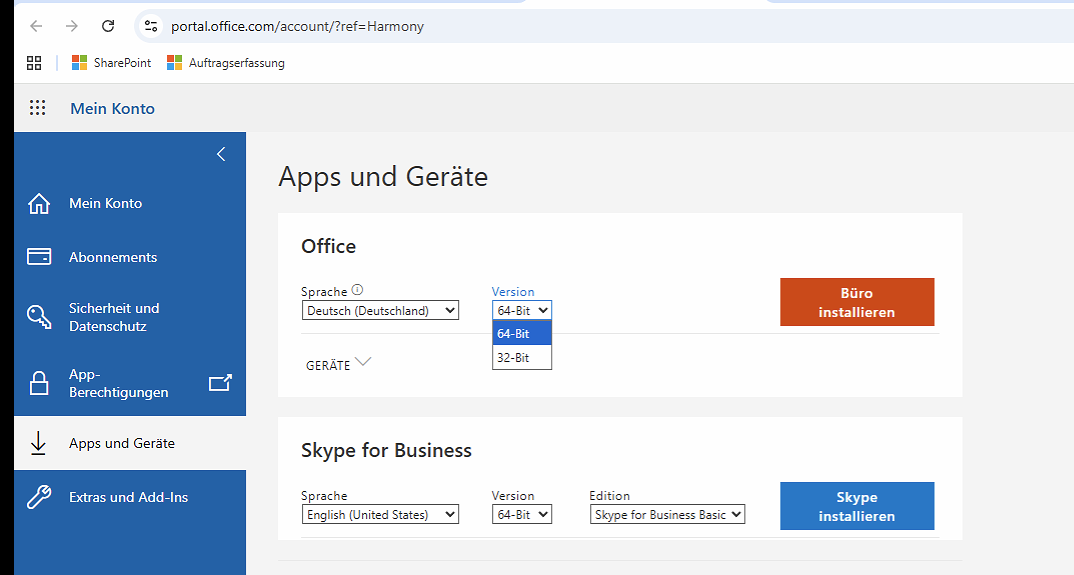Reload the page with the browser refresh icon
This screenshot has width=1074, height=575.
pos(108,26)
